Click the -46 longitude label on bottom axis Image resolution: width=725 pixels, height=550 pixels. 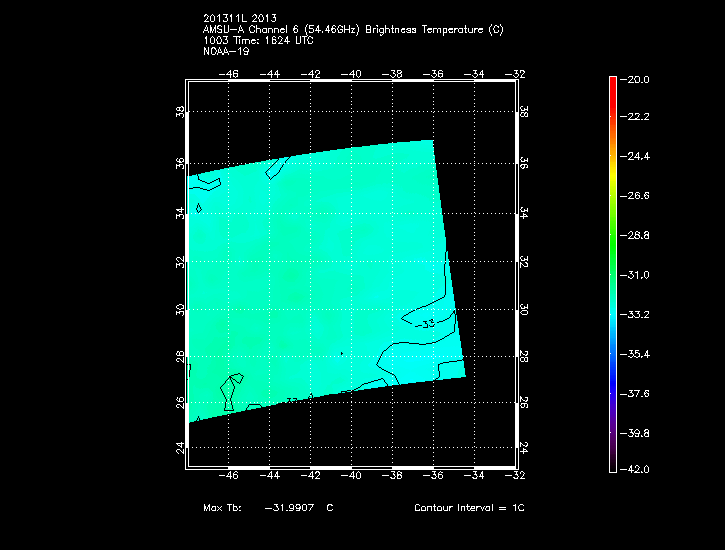(x=230, y=475)
